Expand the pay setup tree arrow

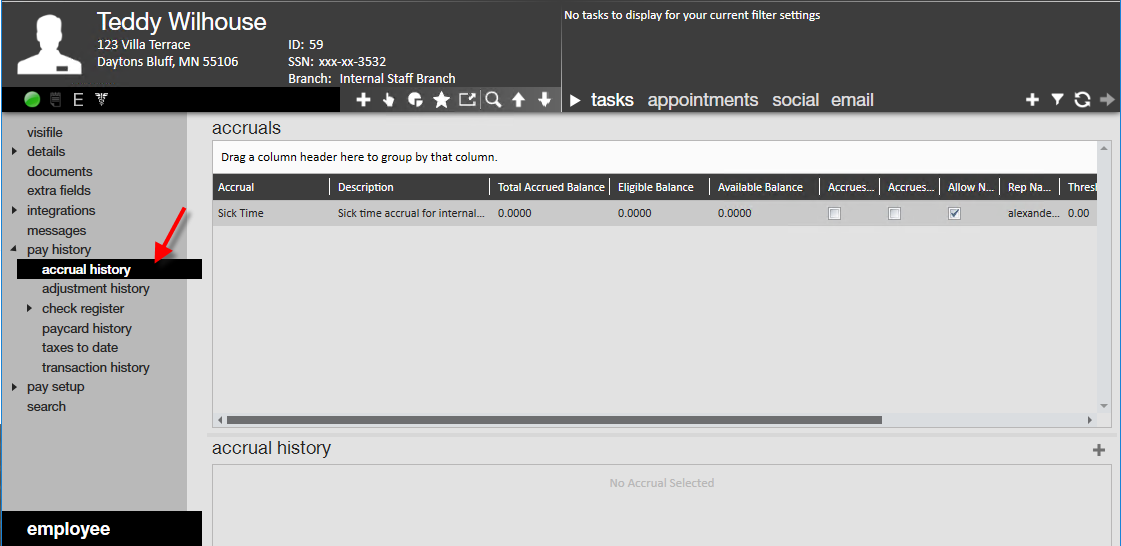(14, 387)
